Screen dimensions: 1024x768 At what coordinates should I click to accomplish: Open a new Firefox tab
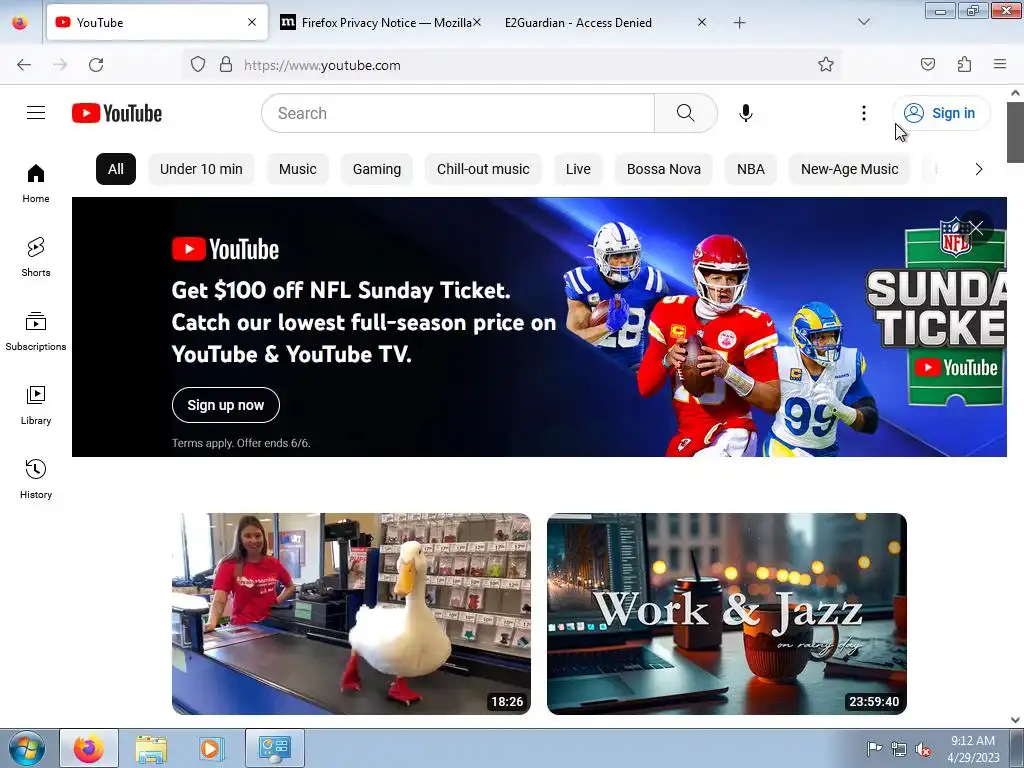pos(739,23)
